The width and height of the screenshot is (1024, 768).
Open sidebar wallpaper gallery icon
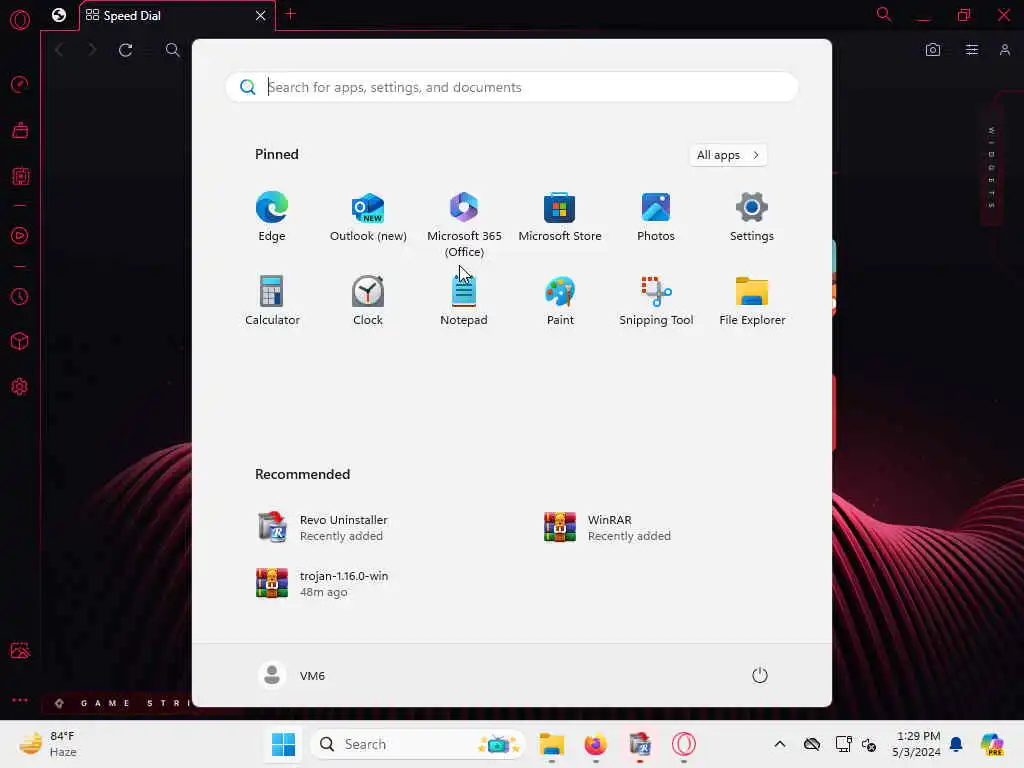pyautogui.click(x=20, y=650)
